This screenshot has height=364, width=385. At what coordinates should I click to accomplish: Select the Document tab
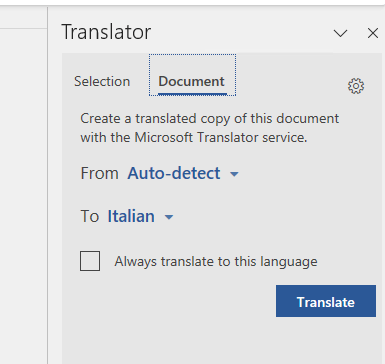(192, 82)
